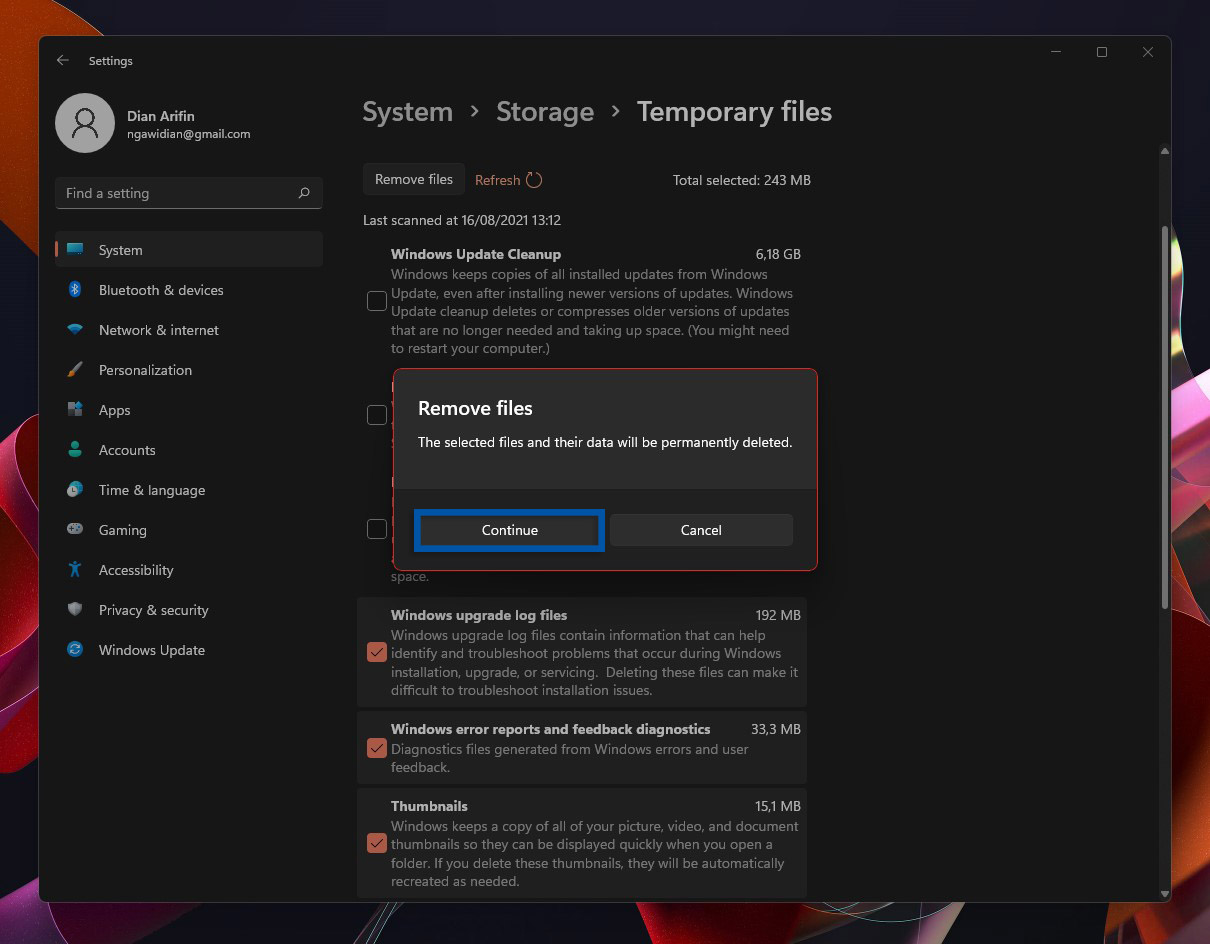This screenshot has height=944, width=1210.
Task: Check the Windows Update Cleanup checkbox
Action: tap(377, 301)
